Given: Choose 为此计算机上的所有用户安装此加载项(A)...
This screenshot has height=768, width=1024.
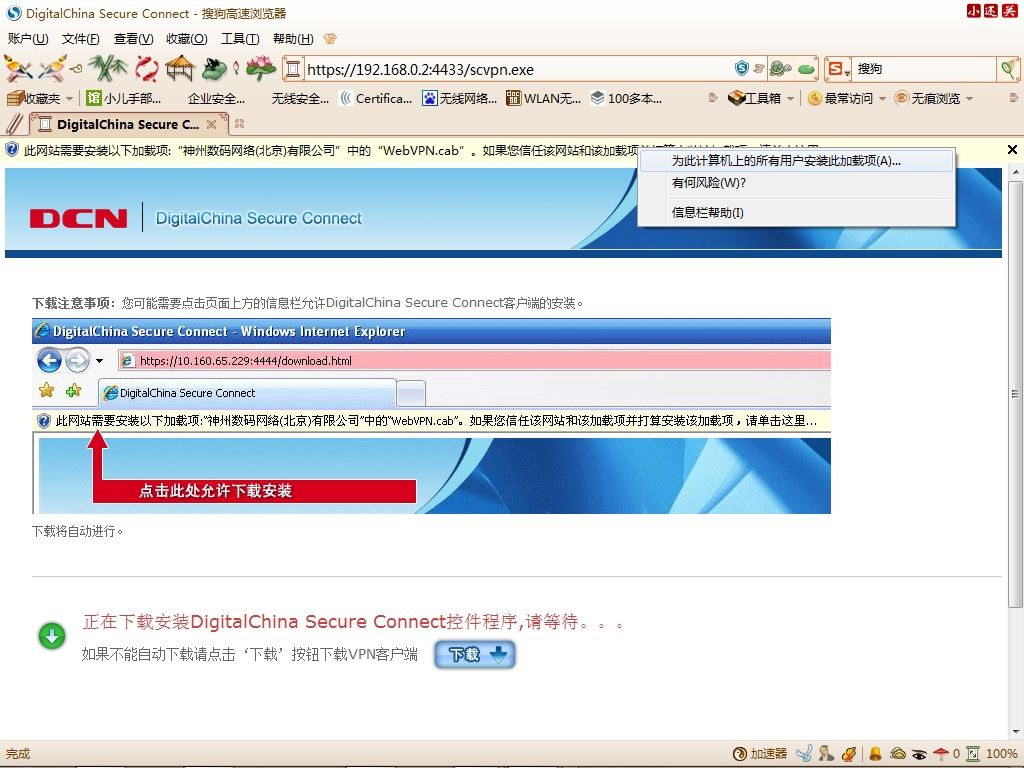Looking at the screenshot, I should pyautogui.click(x=796, y=161).
